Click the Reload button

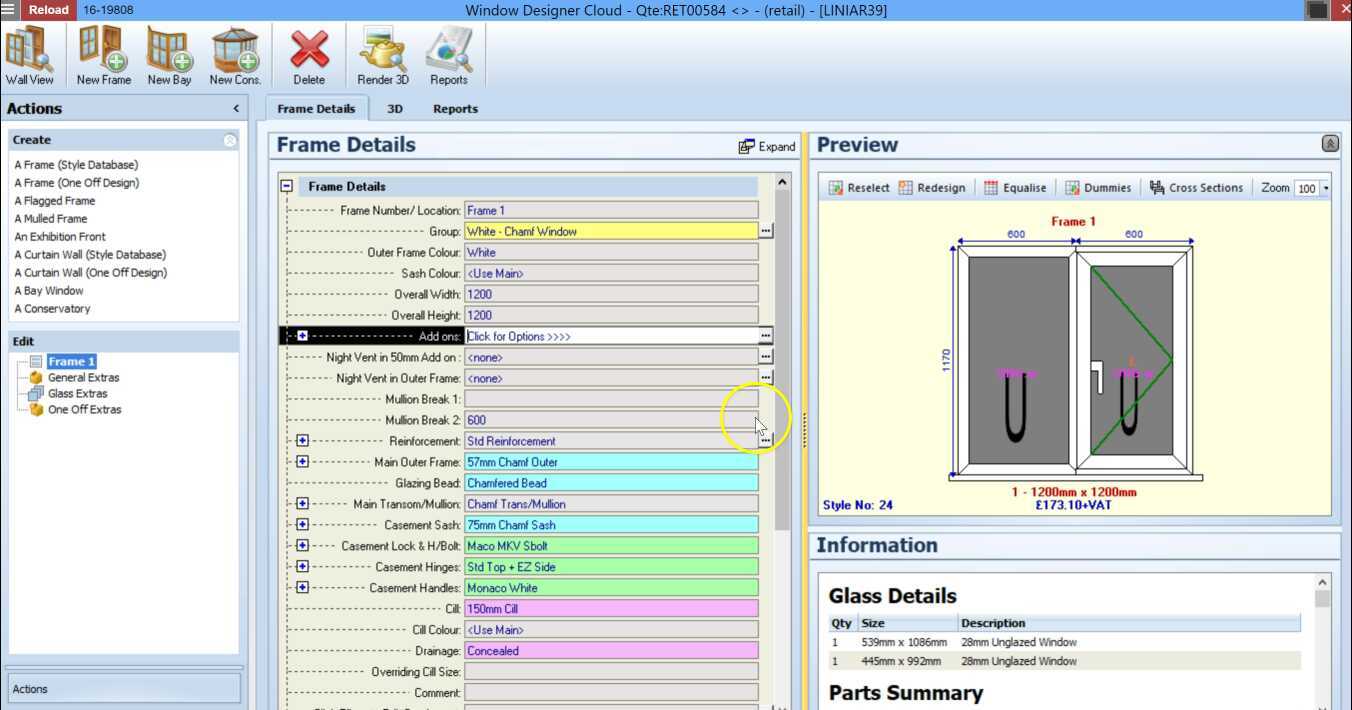click(47, 10)
